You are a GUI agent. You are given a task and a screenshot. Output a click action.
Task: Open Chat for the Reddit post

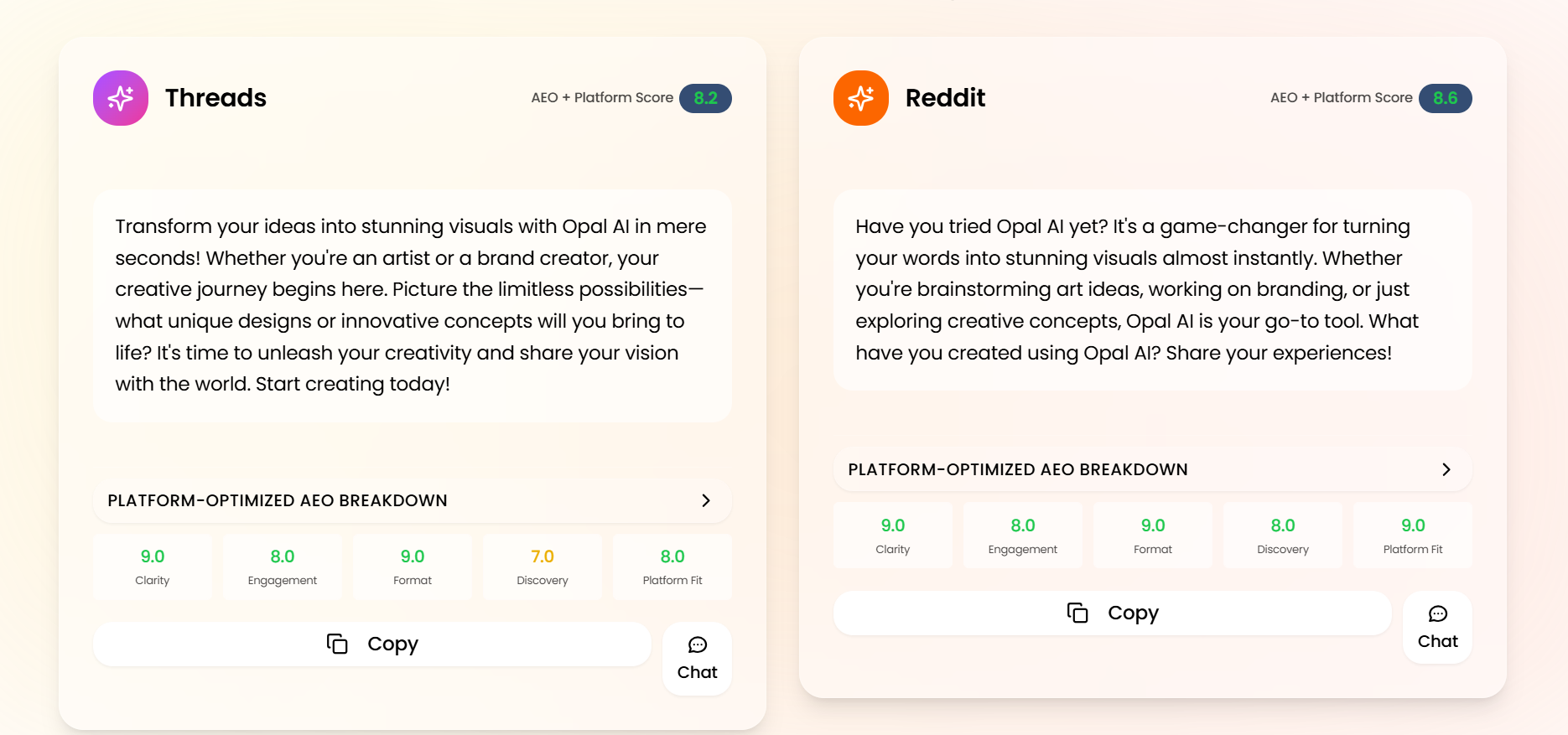(x=1437, y=628)
